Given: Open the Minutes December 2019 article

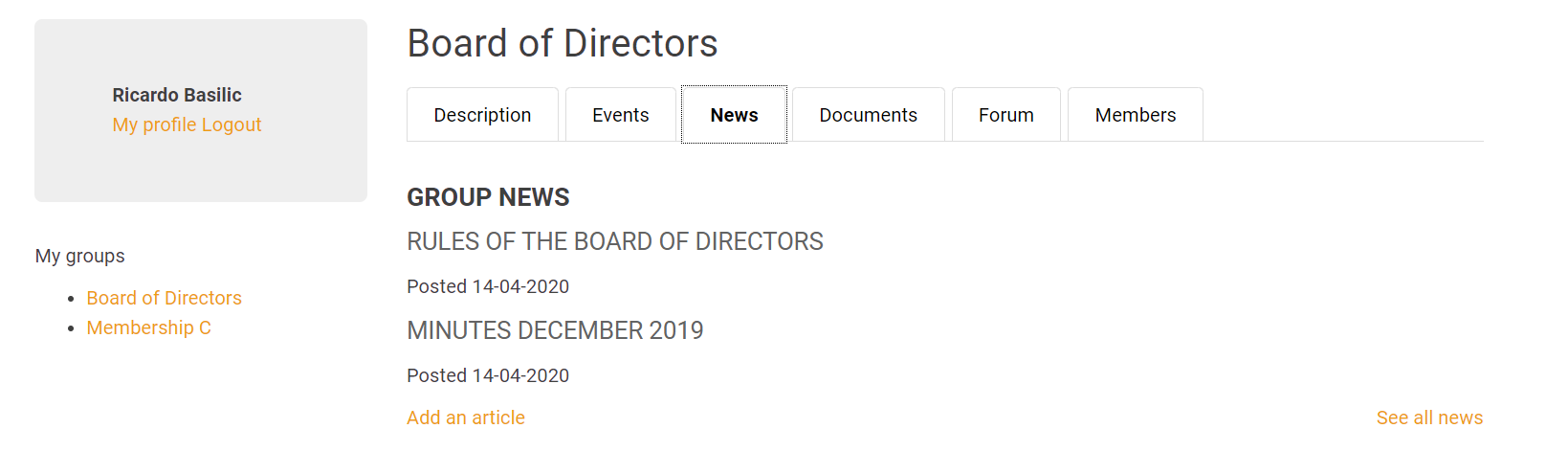Looking at the screenshot, I should click(x=555, y=330).
